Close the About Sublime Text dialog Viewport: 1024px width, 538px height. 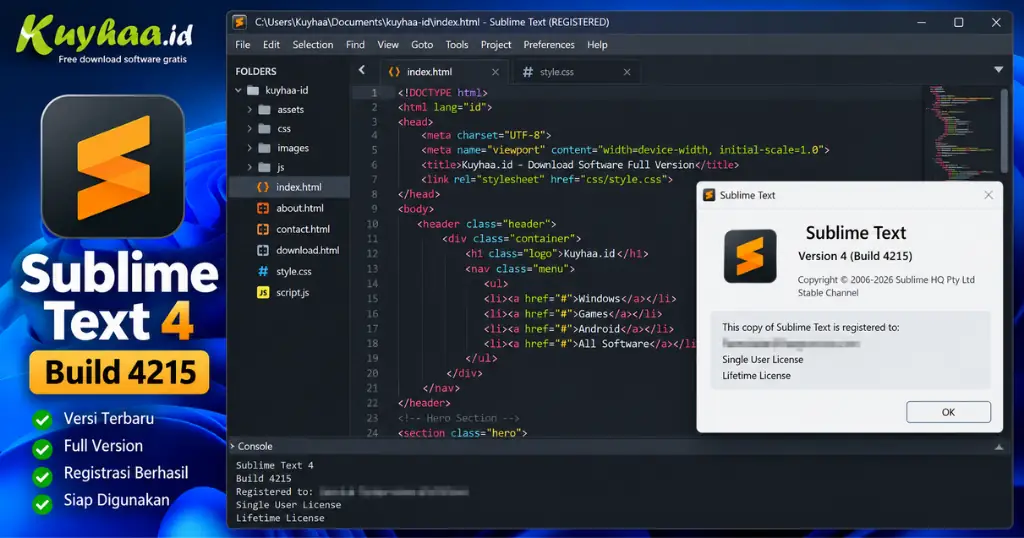pyautogui.click(x=989, y=195)
